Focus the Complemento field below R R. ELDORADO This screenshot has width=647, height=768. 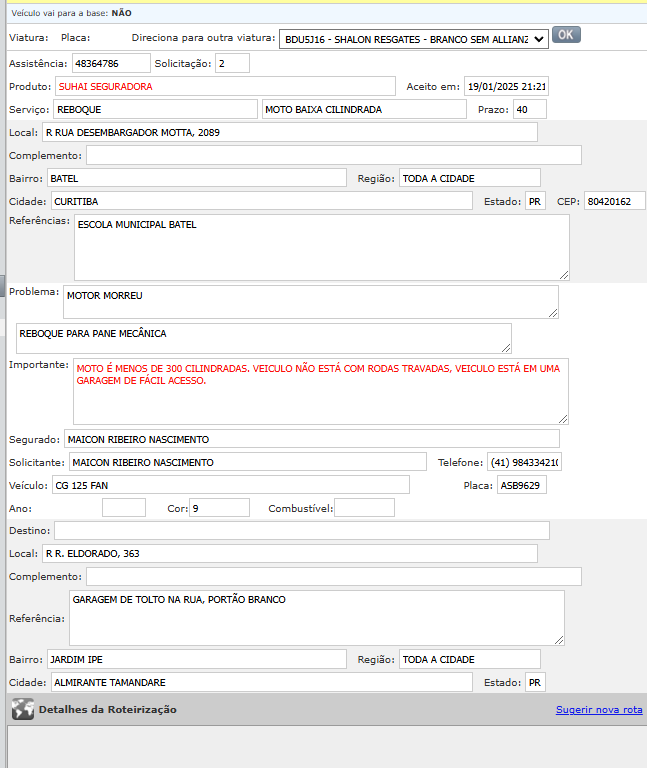pyautogui.click(x=334, y=576)
